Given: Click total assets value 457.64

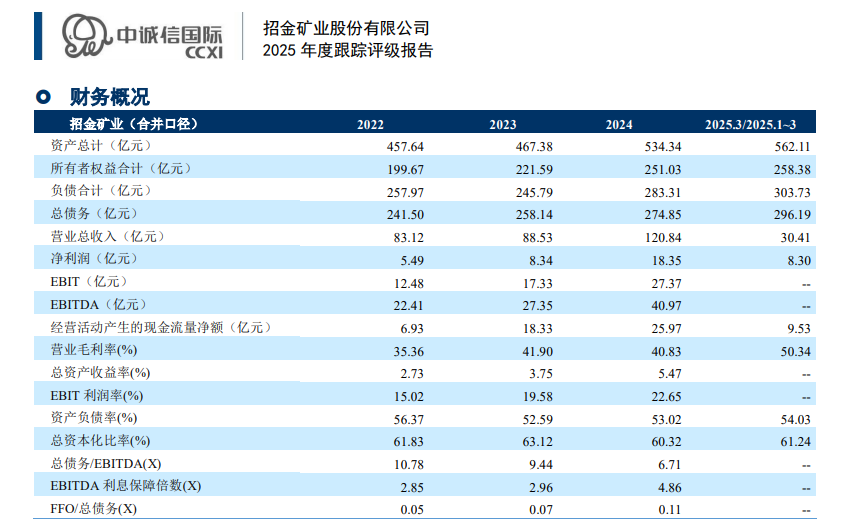Looking at the screenshot, I should coord(405,147).
